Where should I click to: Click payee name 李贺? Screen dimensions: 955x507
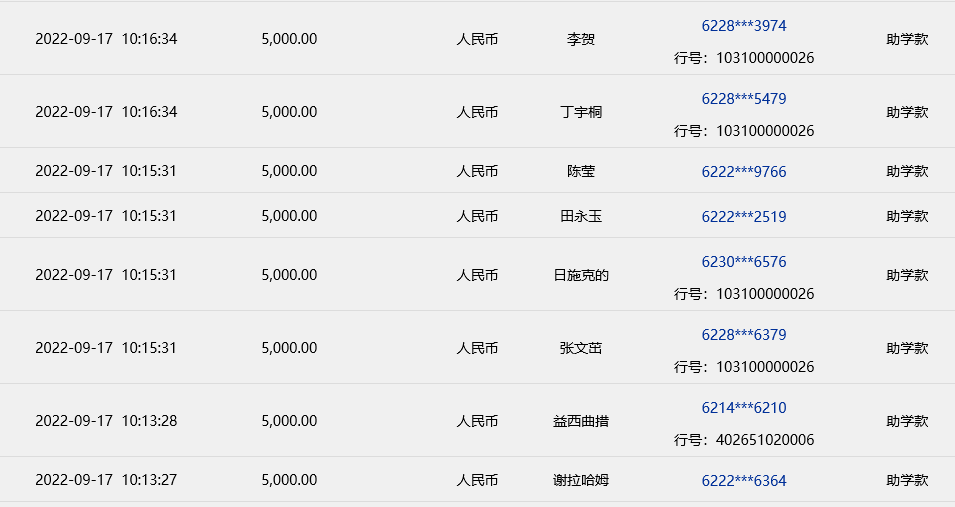point(581,40)
